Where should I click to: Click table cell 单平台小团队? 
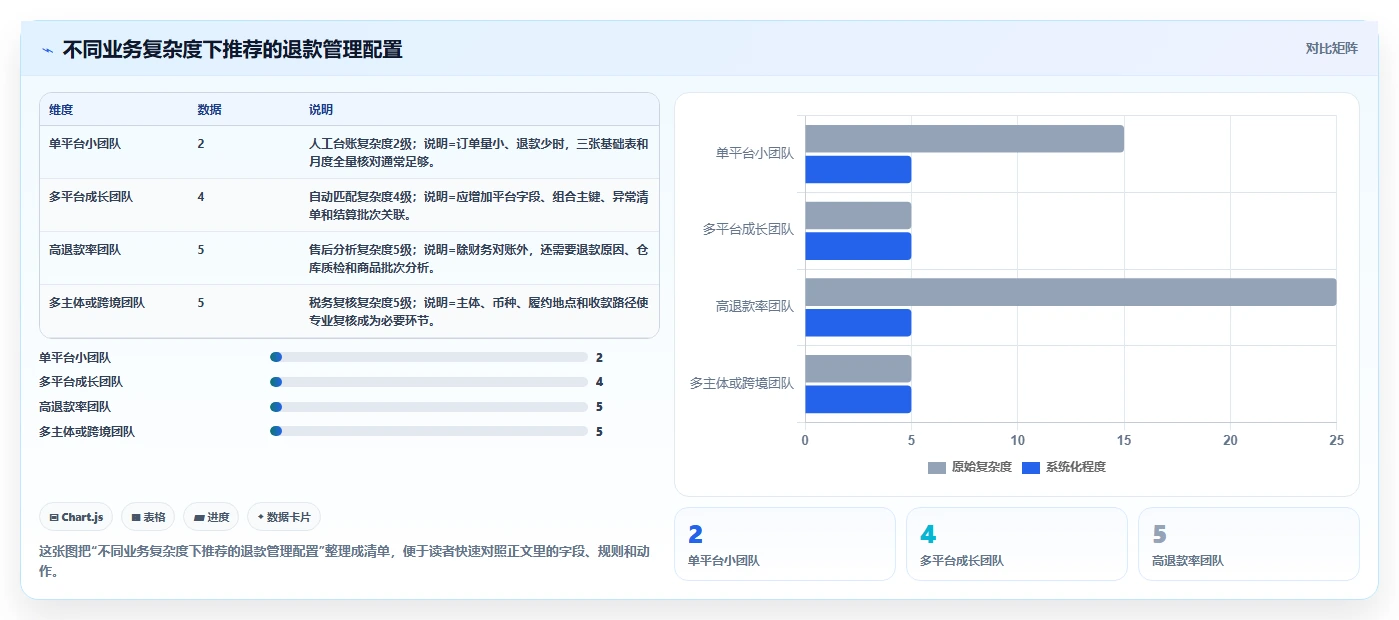click(85, 144)
